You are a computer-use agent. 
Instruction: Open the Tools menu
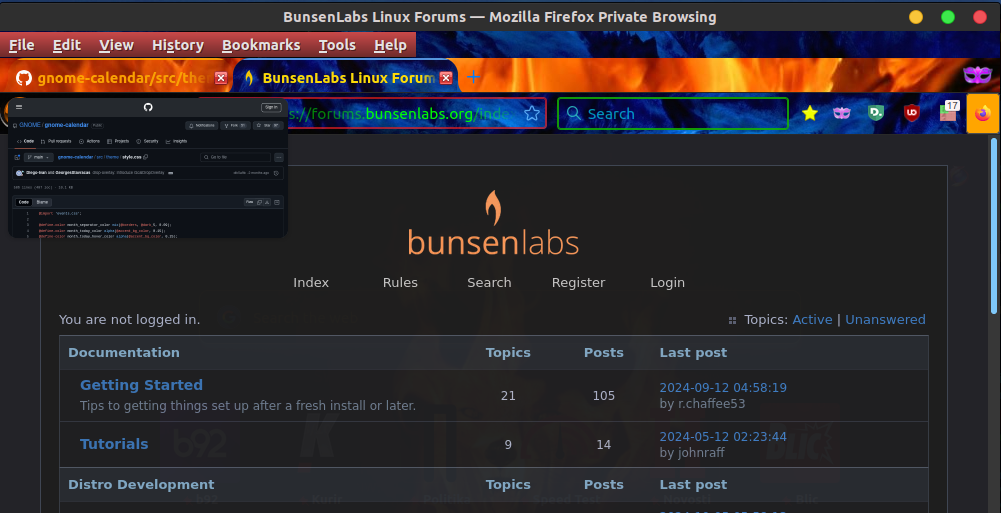coord(337,45)
